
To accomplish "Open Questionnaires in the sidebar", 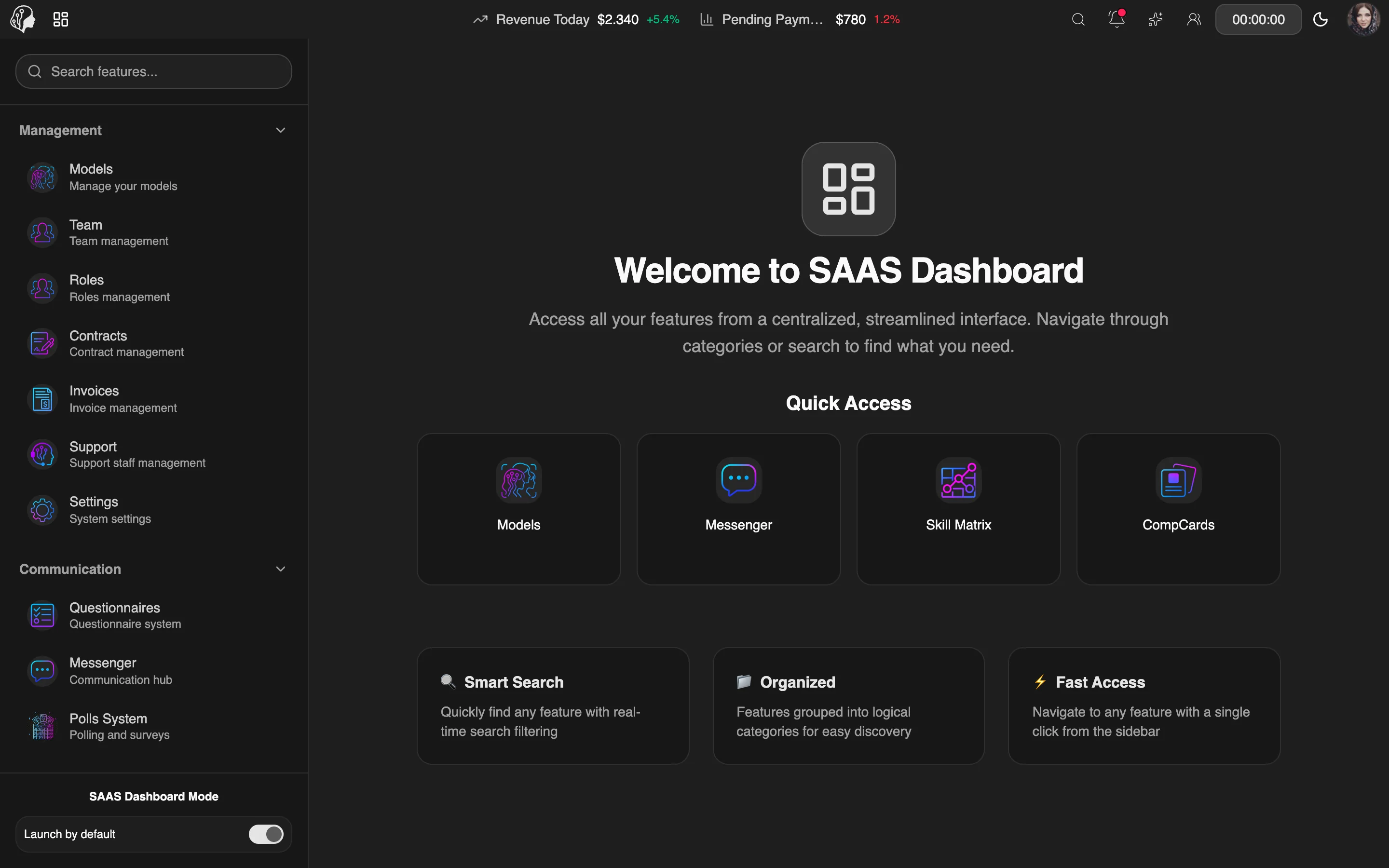I will (154, 615).
